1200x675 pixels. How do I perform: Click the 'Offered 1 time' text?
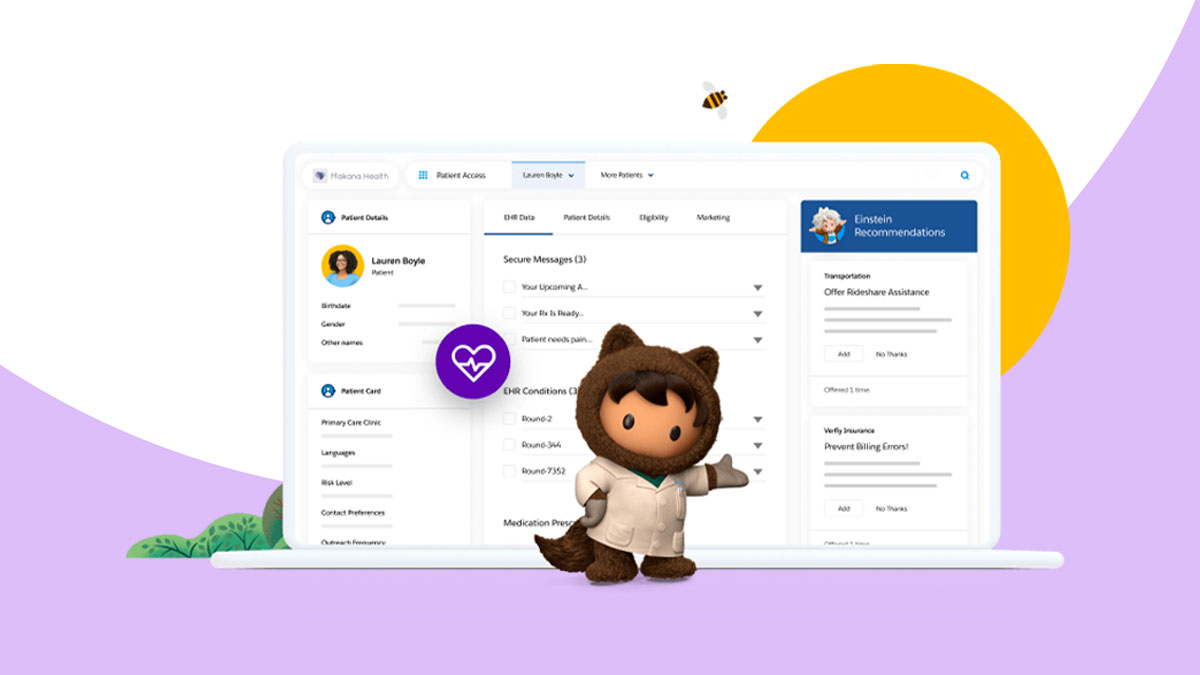845,390
